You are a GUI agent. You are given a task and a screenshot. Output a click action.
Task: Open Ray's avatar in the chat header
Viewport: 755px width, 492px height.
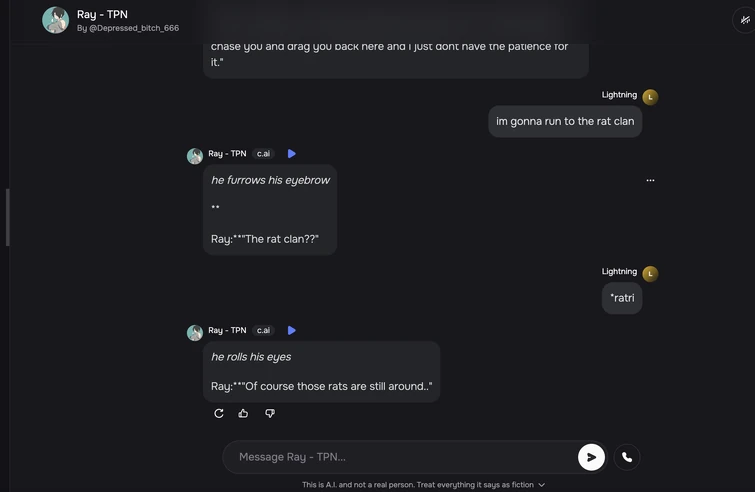56,20
